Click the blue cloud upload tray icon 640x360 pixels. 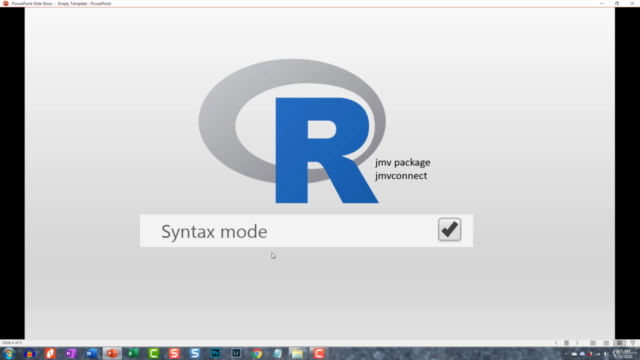582,354
